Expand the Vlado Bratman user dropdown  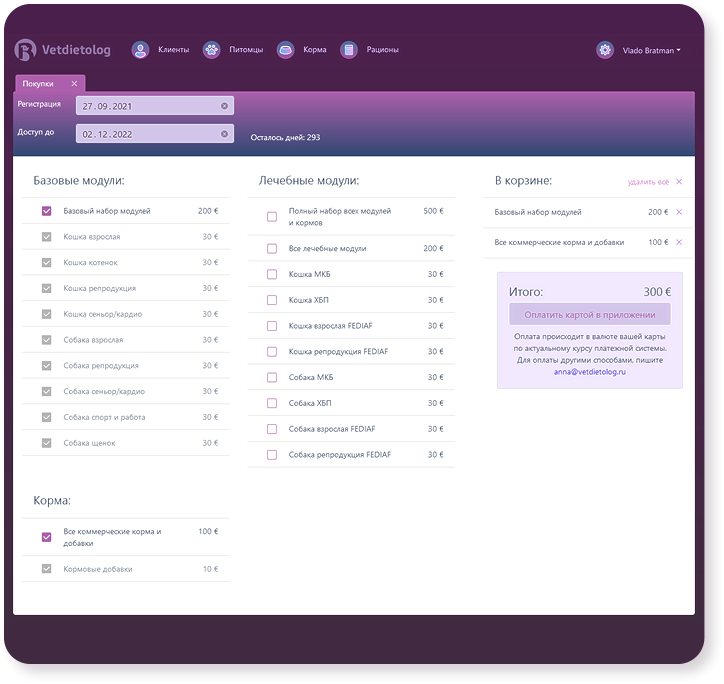[651, 50]
